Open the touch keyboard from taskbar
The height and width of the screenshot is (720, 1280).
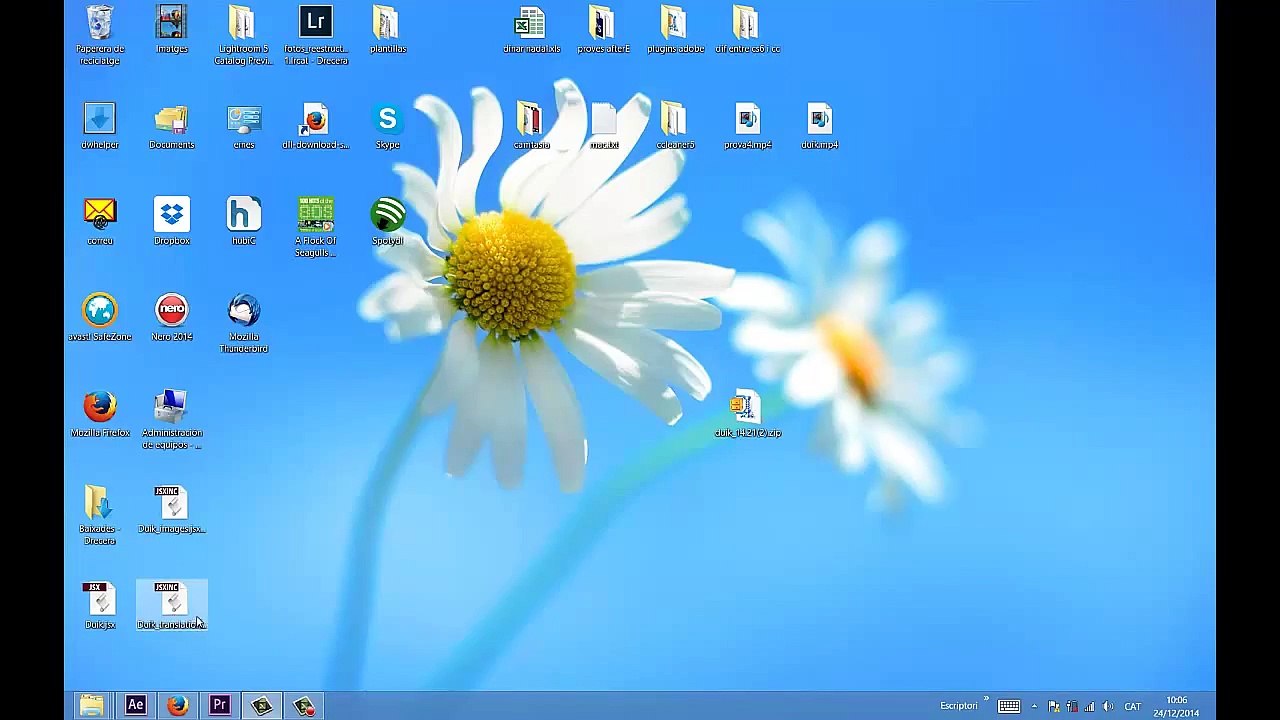(x=1009, y=706)
